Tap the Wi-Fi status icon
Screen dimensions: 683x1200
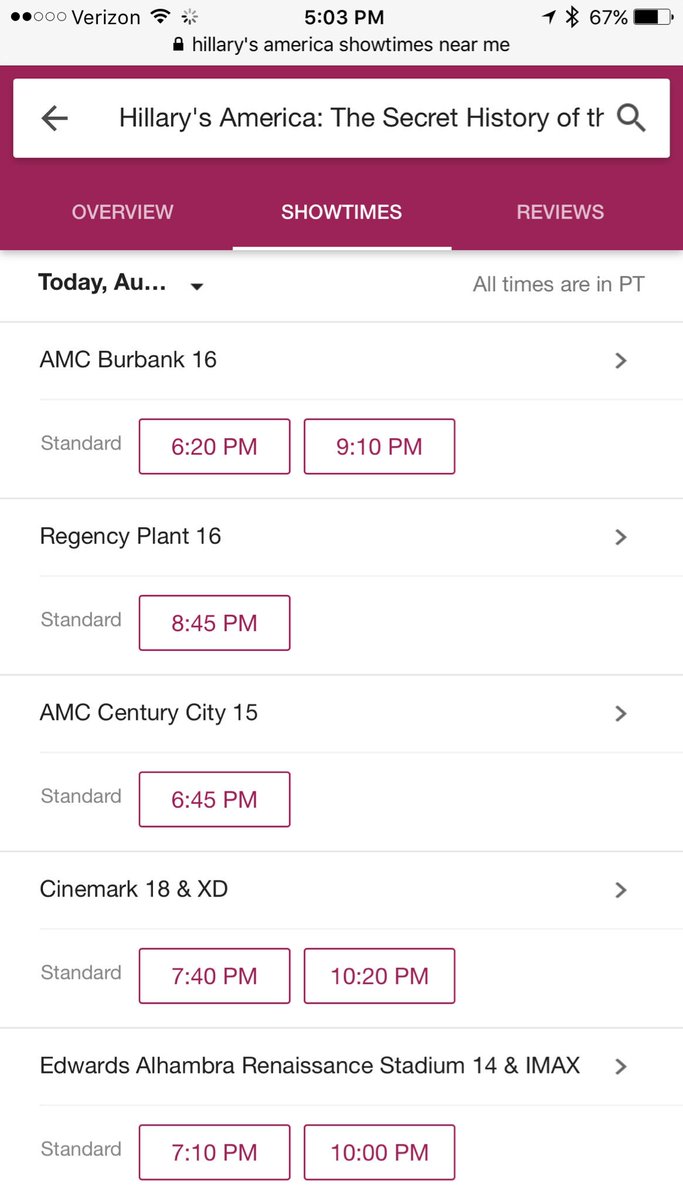click(x=160, y=17)
